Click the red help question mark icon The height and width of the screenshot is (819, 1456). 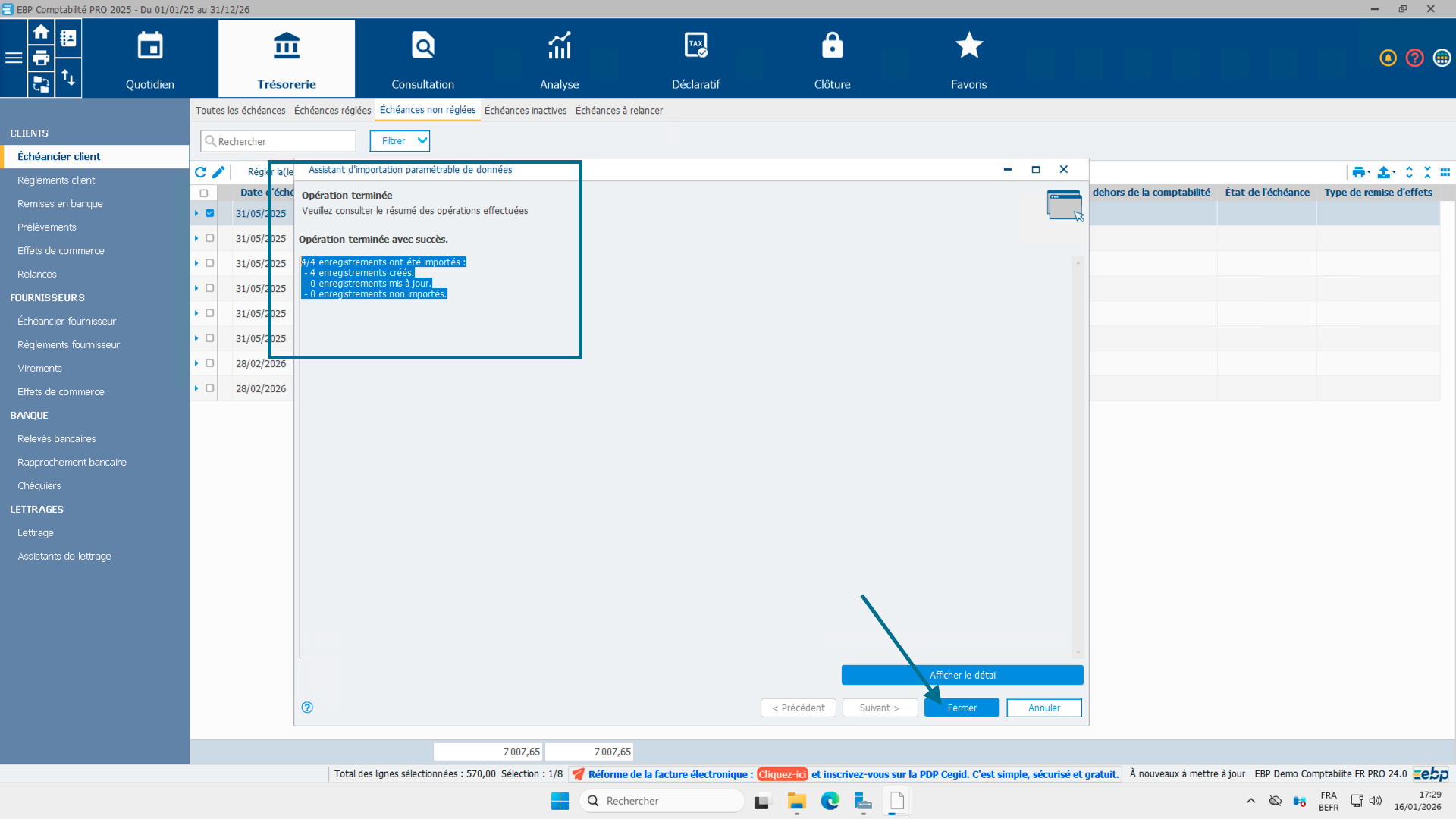pos(1414,58)
